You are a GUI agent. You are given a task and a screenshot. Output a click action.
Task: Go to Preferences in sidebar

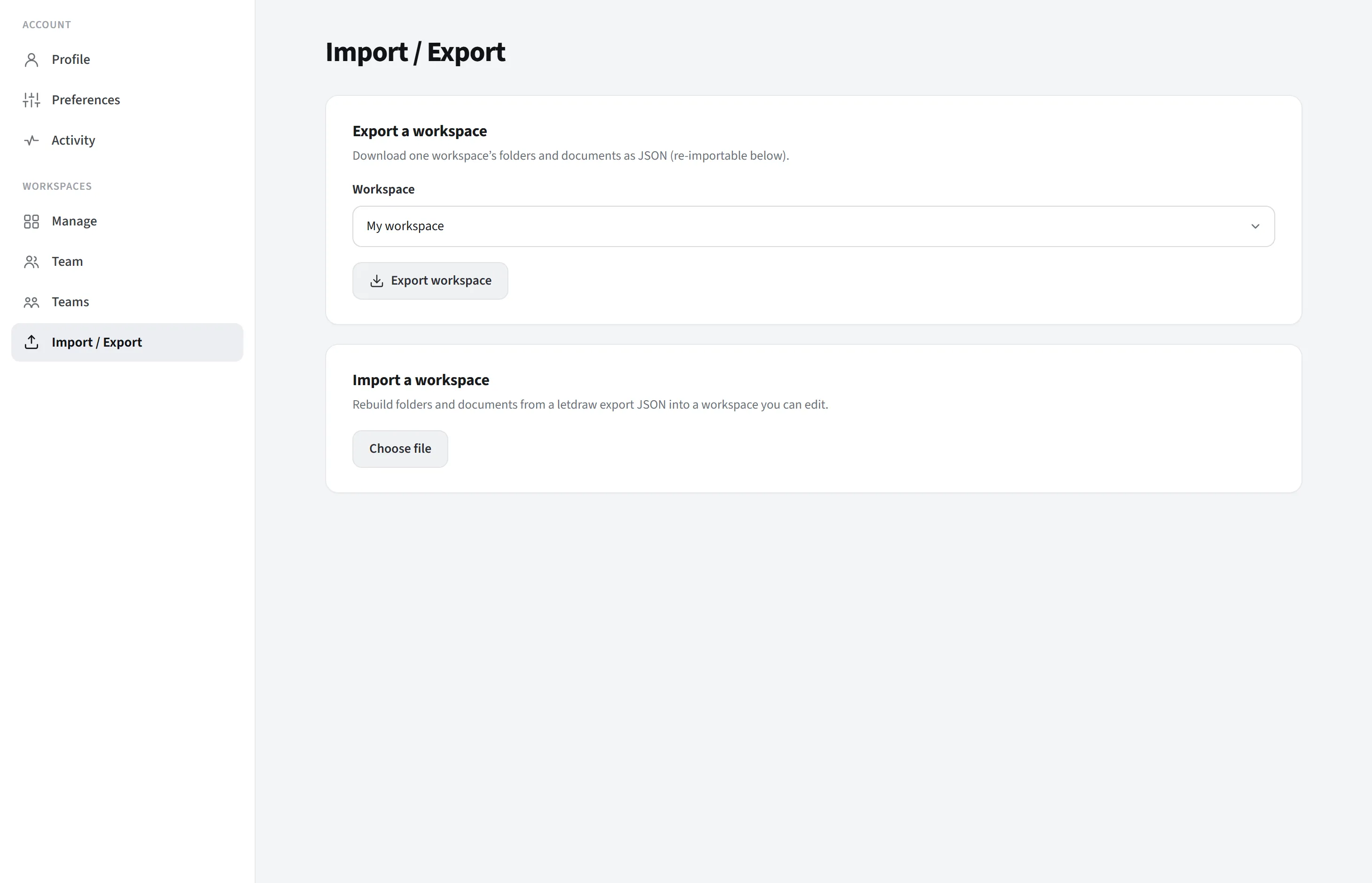click(127, 100)
